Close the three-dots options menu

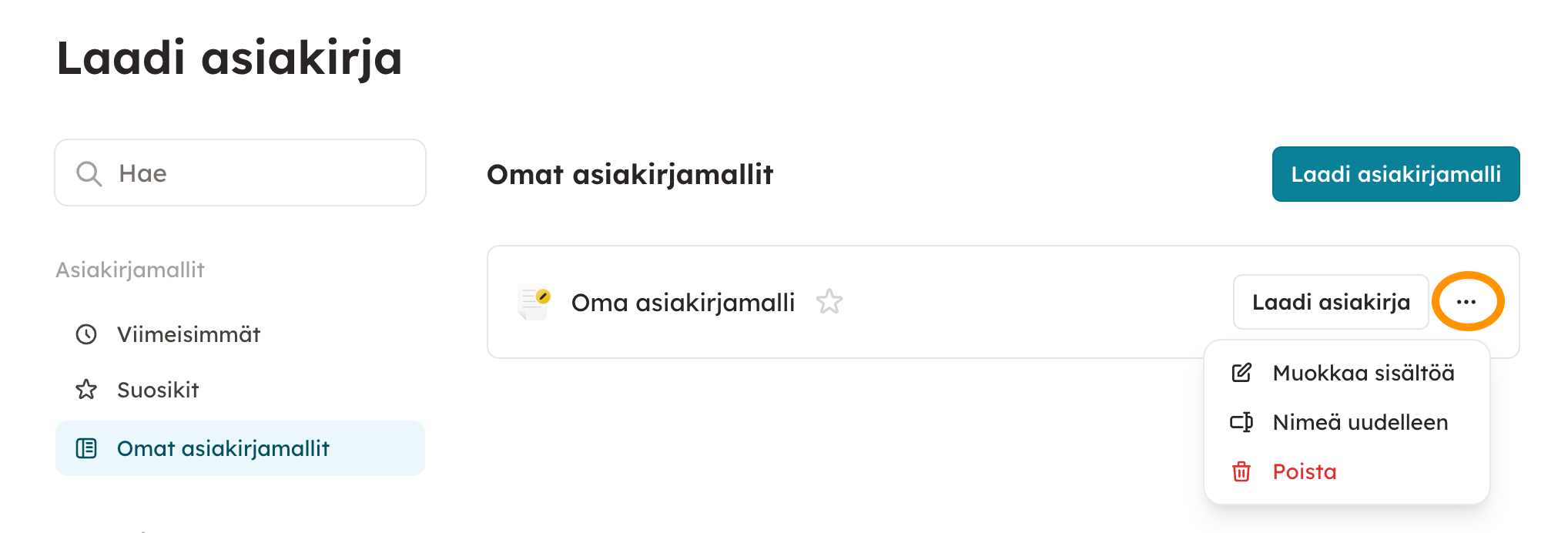[x=1466, y=302]
